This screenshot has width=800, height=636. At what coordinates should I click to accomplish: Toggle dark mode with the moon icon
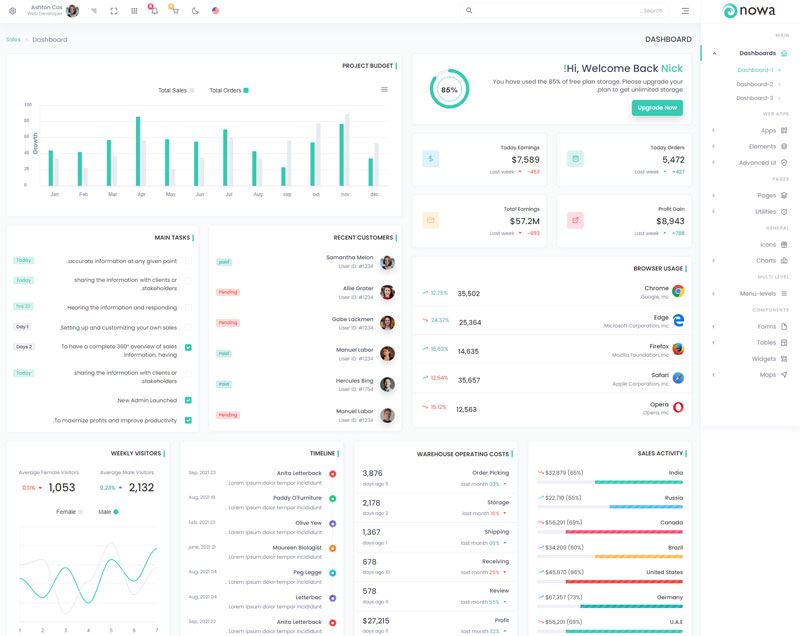coord(195,11)
